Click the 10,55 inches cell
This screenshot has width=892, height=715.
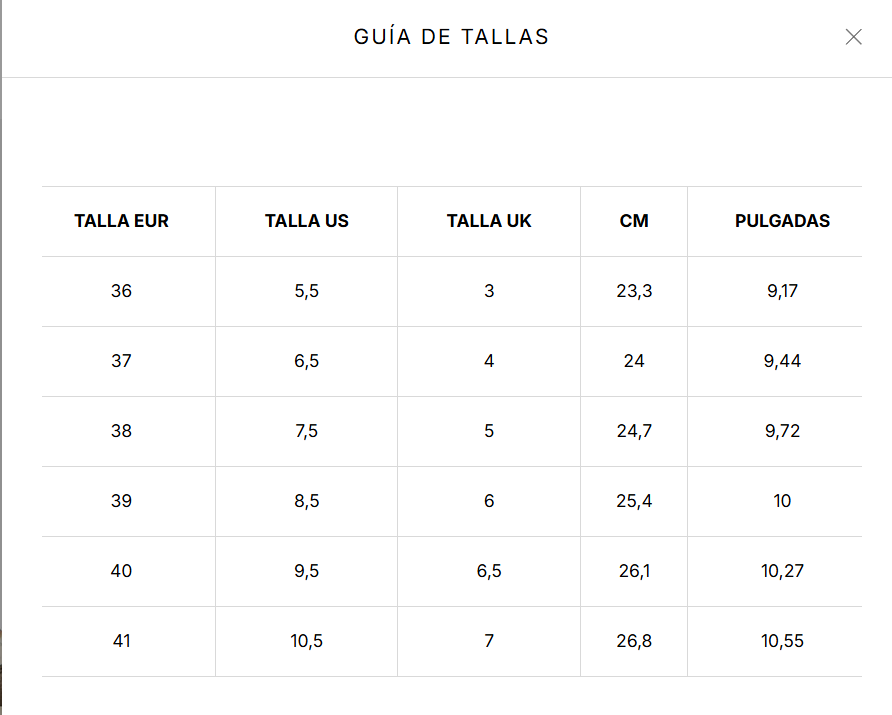782,641
